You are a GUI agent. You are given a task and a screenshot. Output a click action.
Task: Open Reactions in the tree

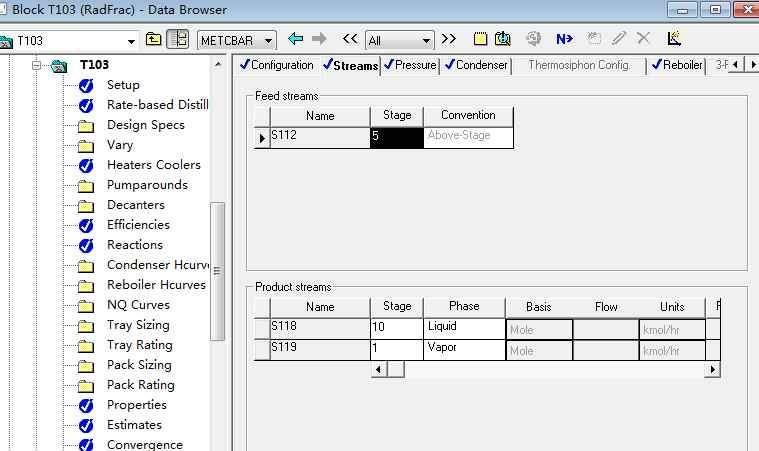point(135,245)
